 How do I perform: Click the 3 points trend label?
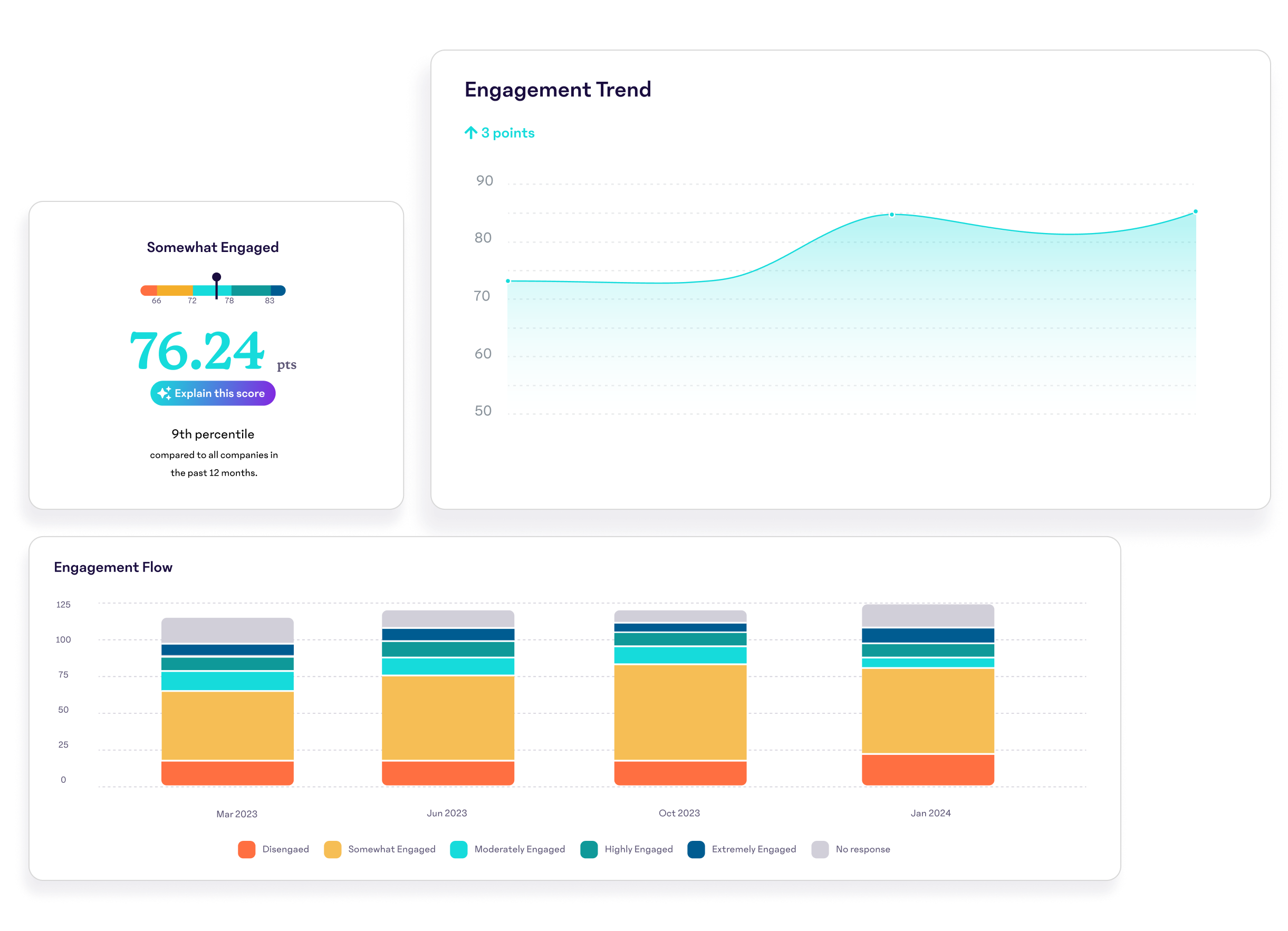point(508,133)
